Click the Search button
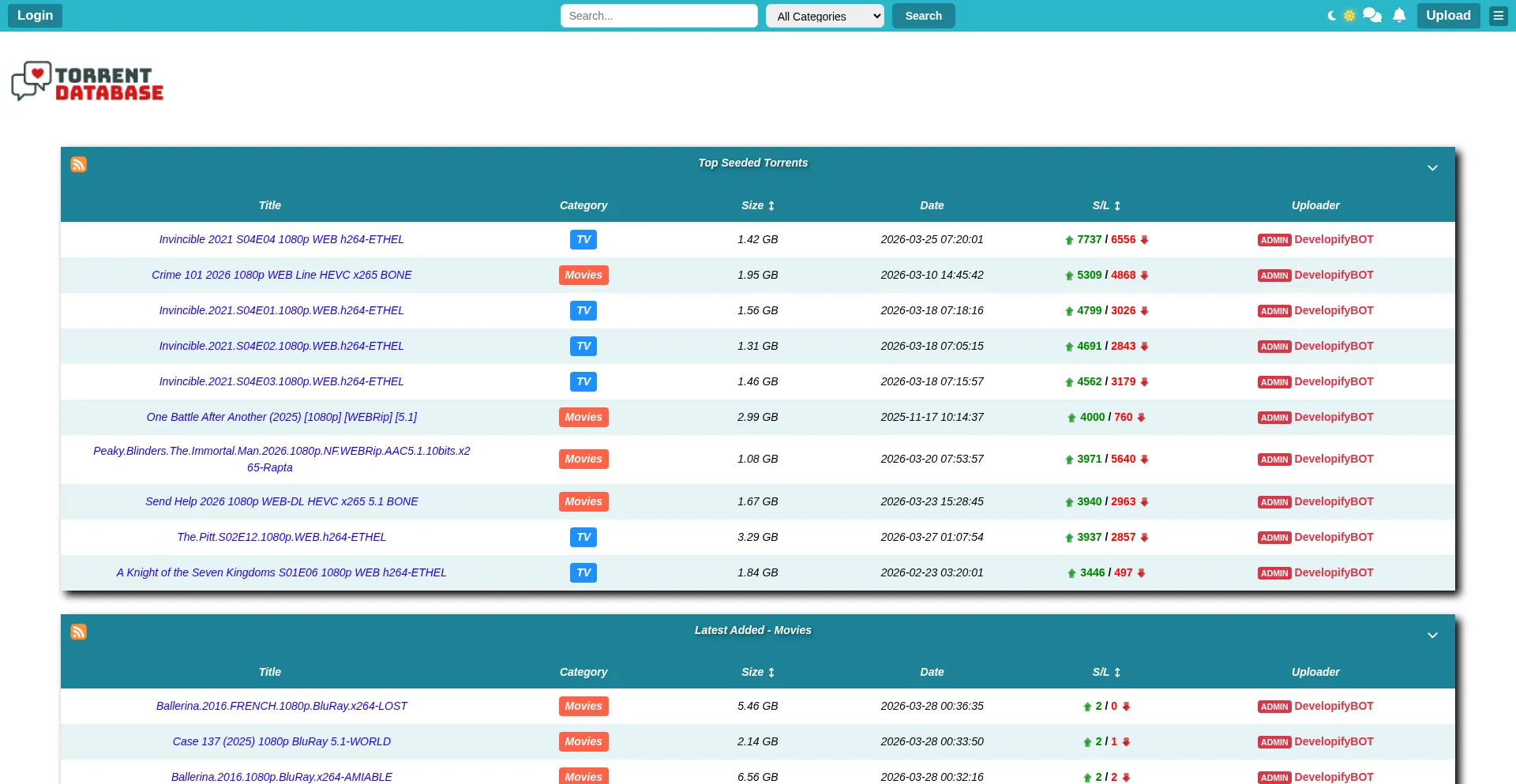Viewport: 1516px width, 784px height. coord(923,16)
